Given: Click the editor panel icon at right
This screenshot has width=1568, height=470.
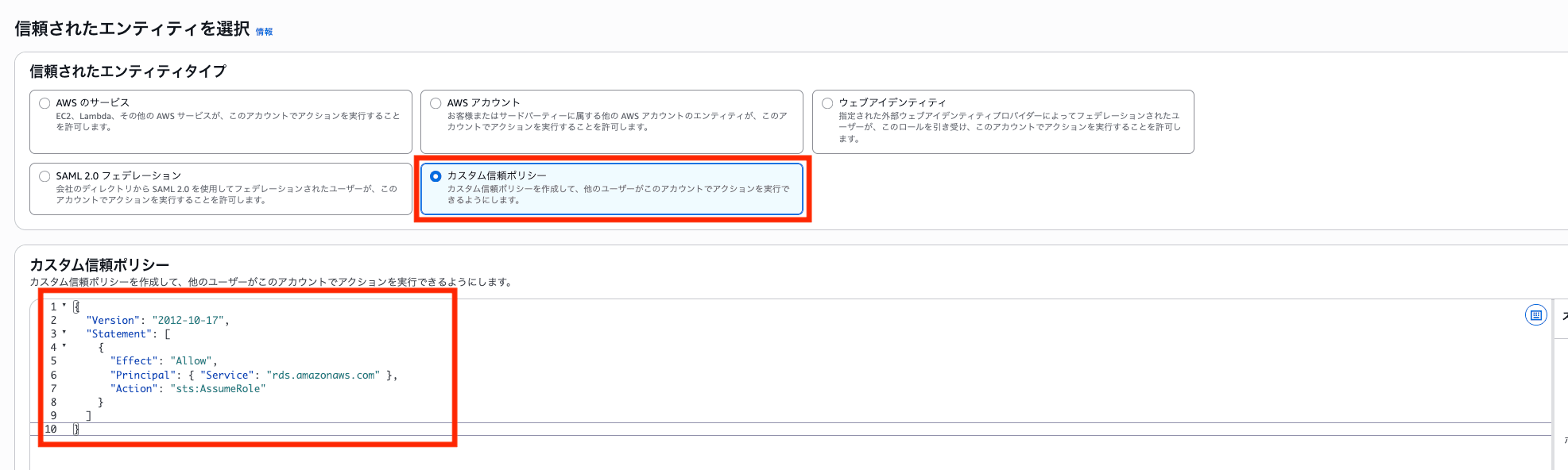Looking at the screenshot, I should click(1536, 315).
